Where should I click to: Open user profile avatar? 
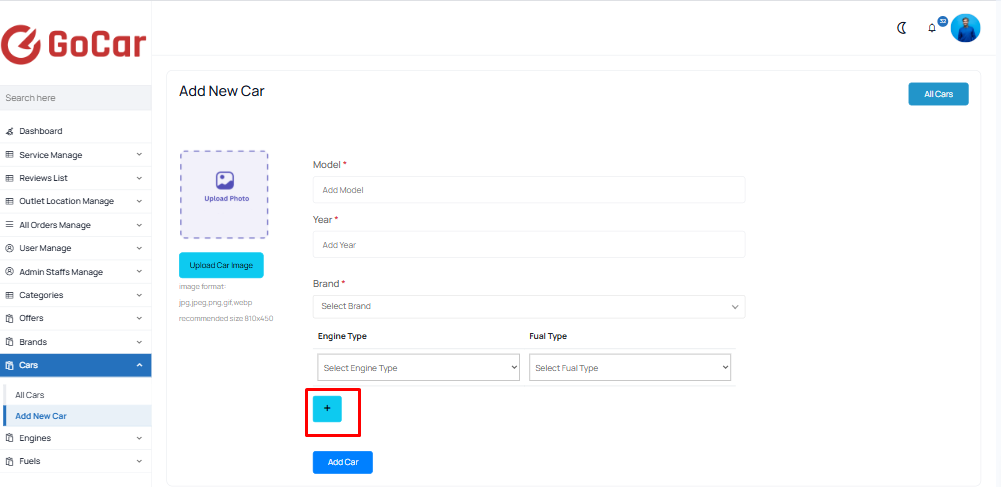click(x=965, y=28)
